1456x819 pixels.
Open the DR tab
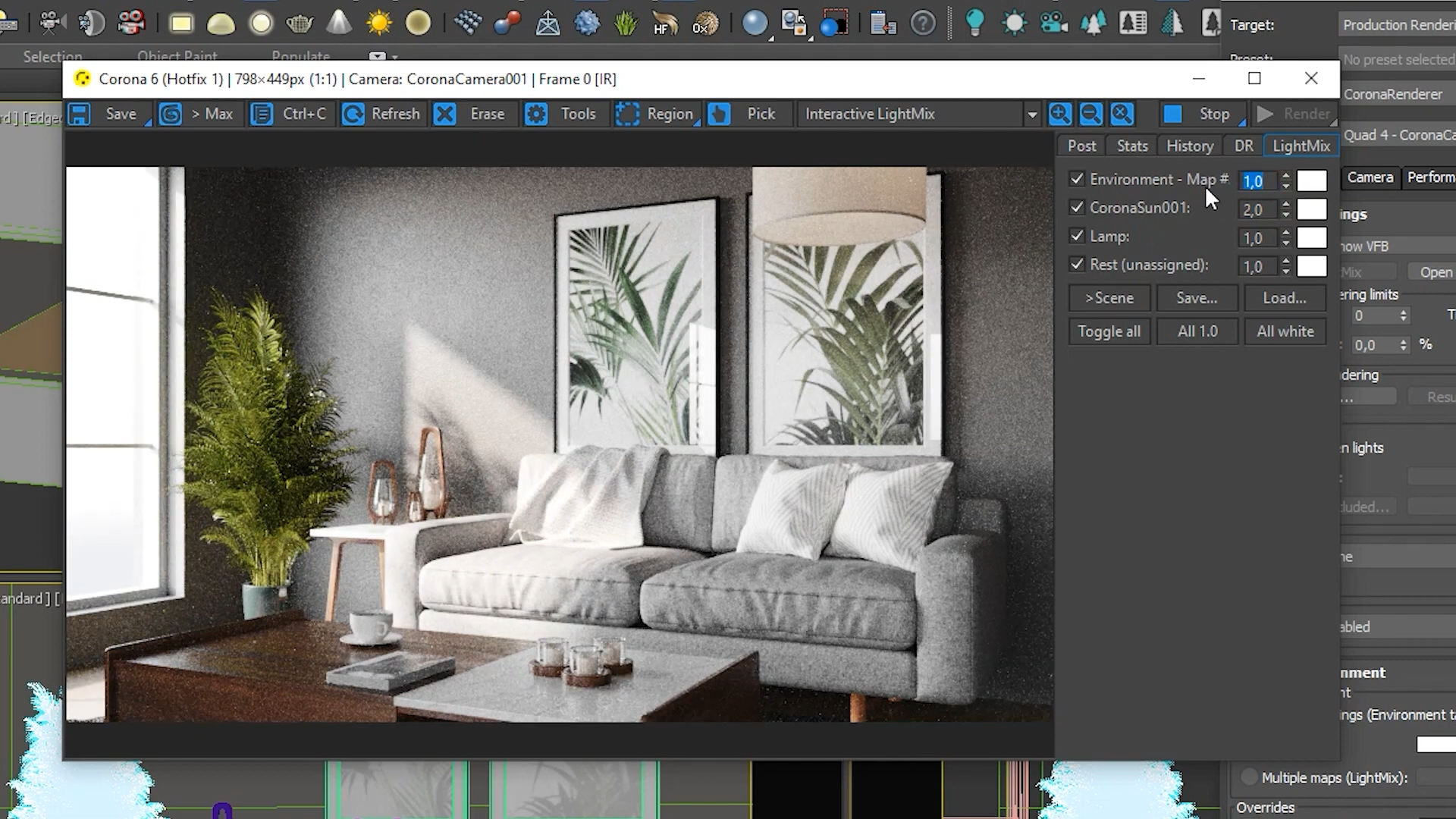(x=1244, y=146)
